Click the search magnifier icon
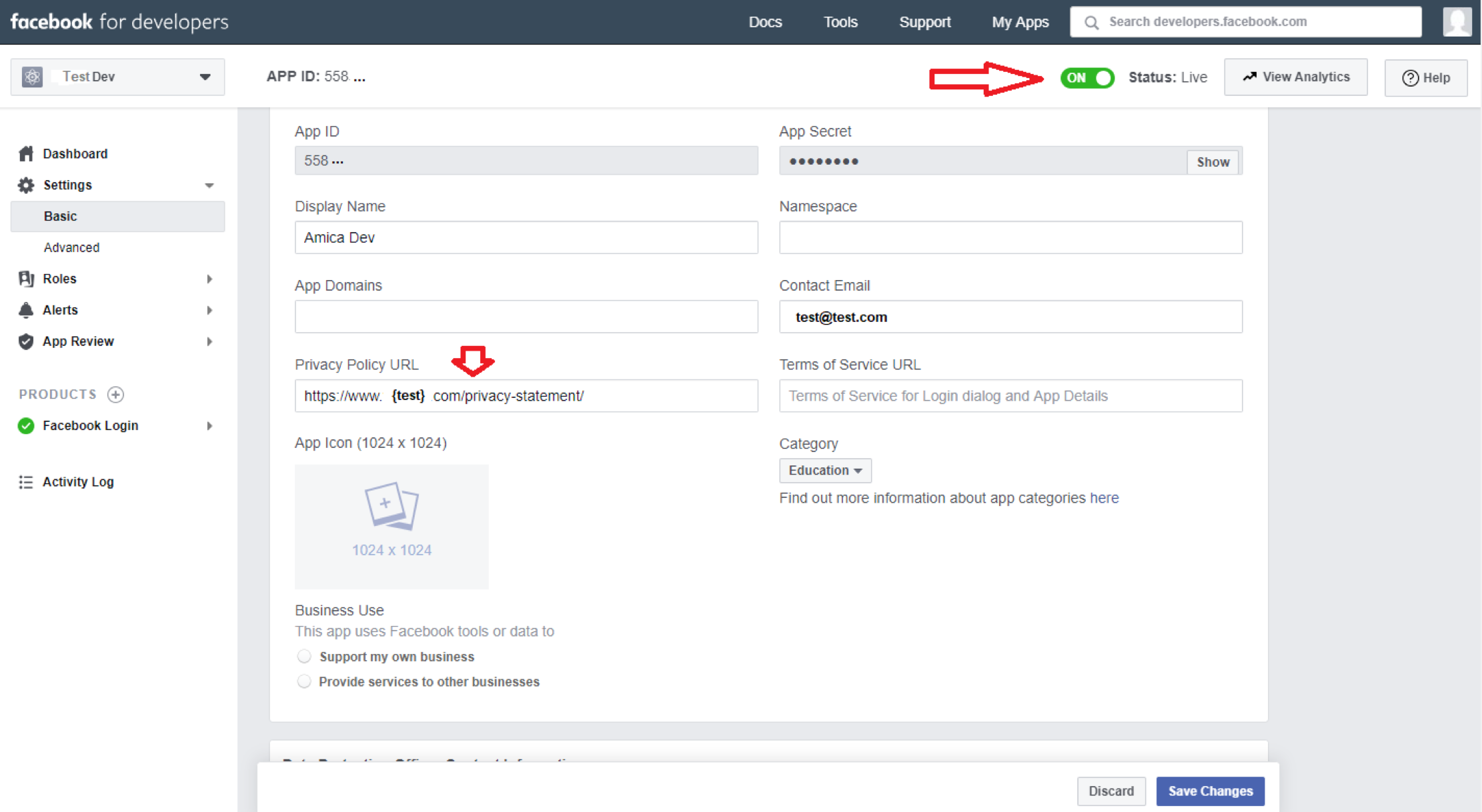1482x812 pixels. pos(1091,23)
